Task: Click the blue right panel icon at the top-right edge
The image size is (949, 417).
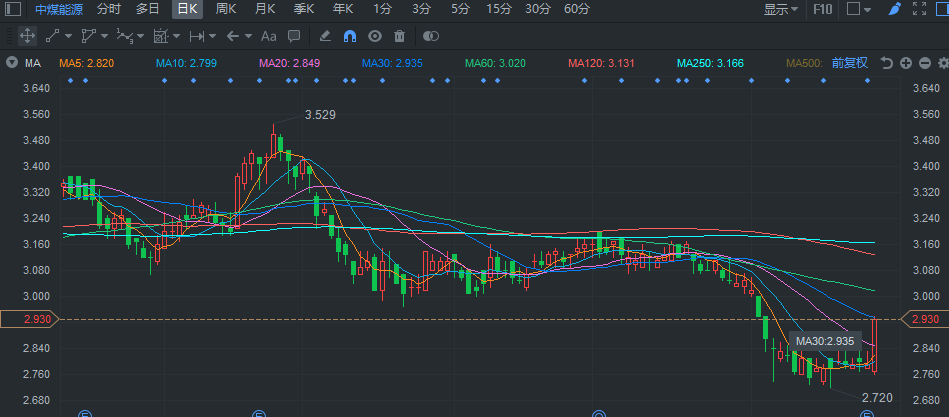Action: 943,9
